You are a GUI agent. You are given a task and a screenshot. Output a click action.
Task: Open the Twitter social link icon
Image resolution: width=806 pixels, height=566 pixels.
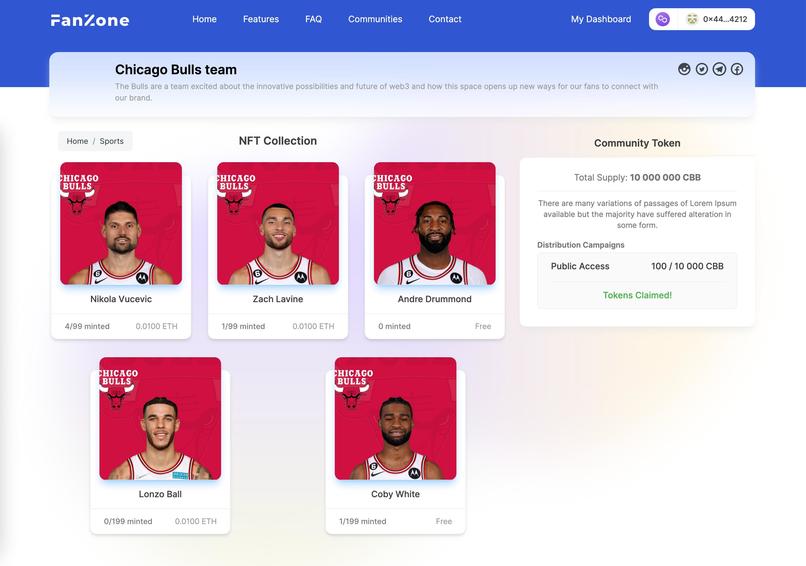point(702,69)
